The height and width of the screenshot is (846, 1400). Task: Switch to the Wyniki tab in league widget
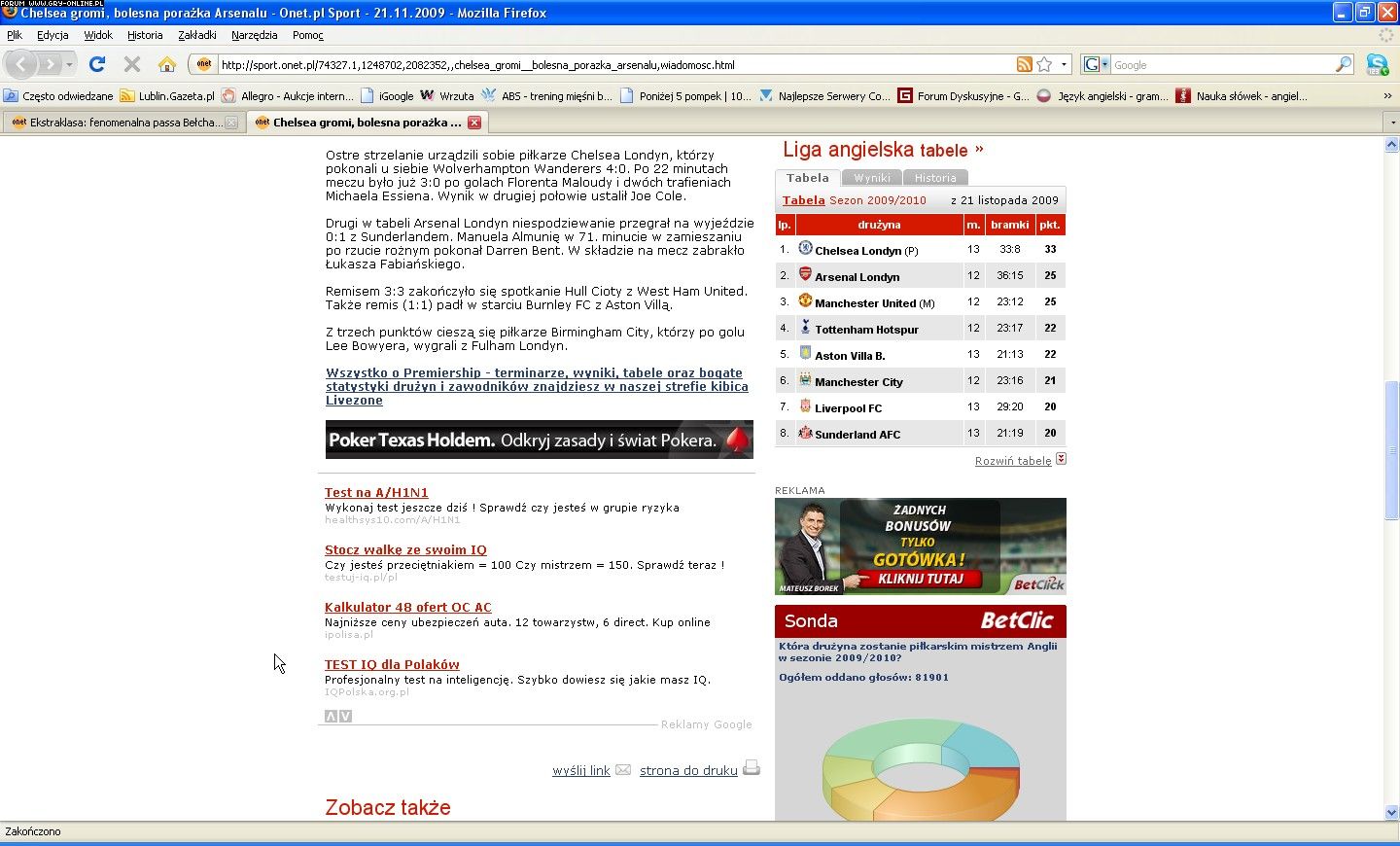coord(872,178)
